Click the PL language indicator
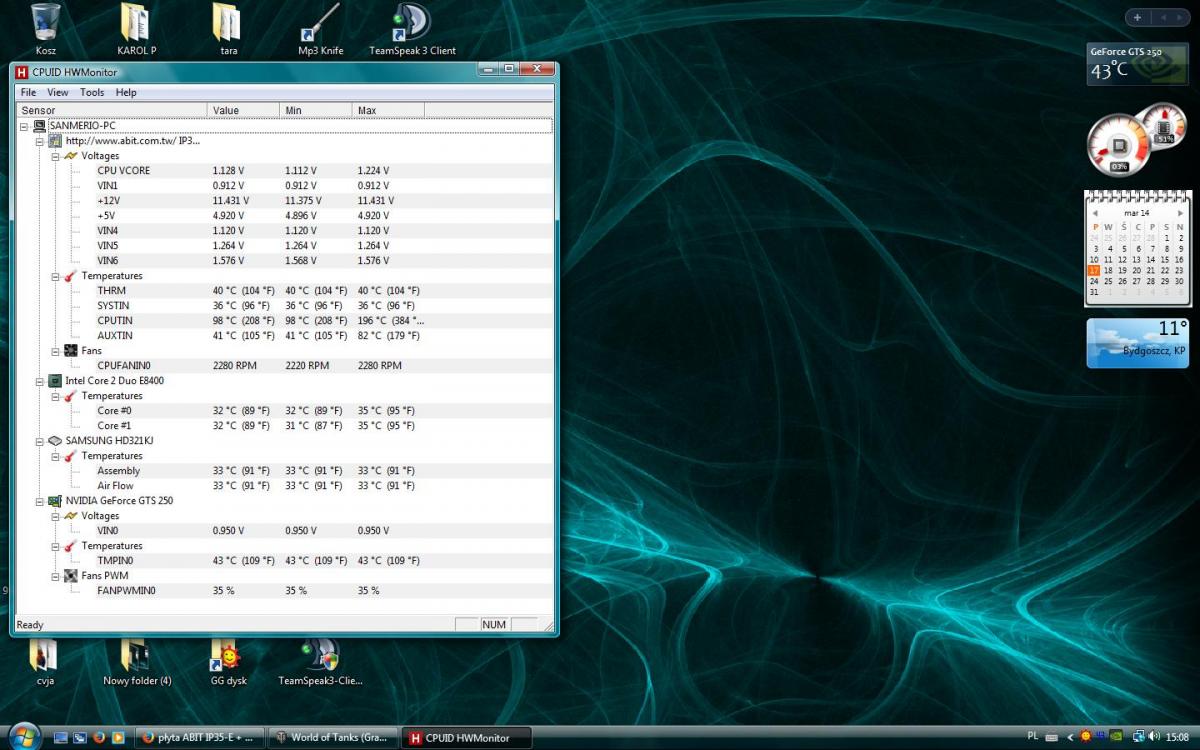The image size is (1200, 750). coord(1033,738)
